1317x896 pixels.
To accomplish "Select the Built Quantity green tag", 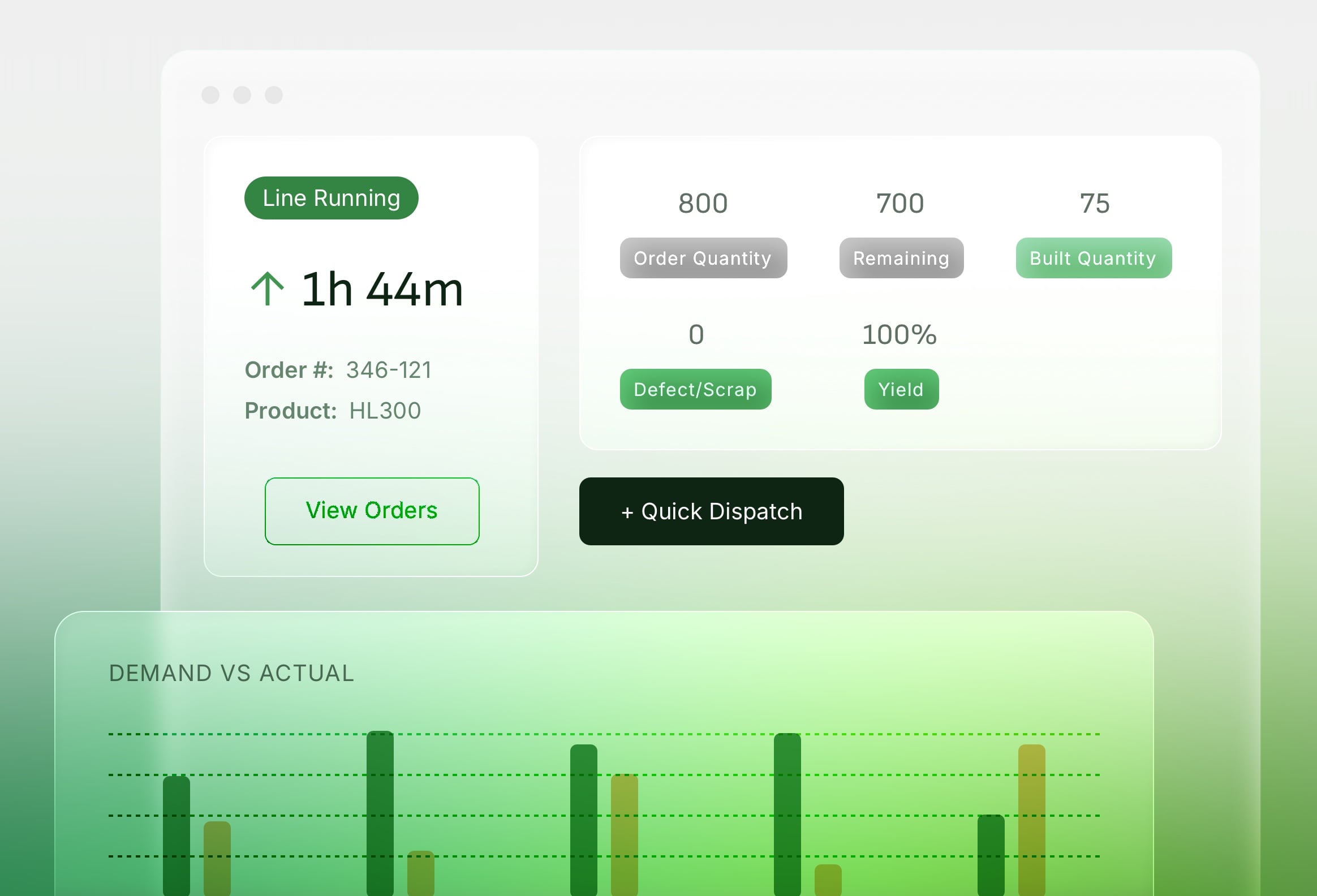I will click(x=1093, y=258).
